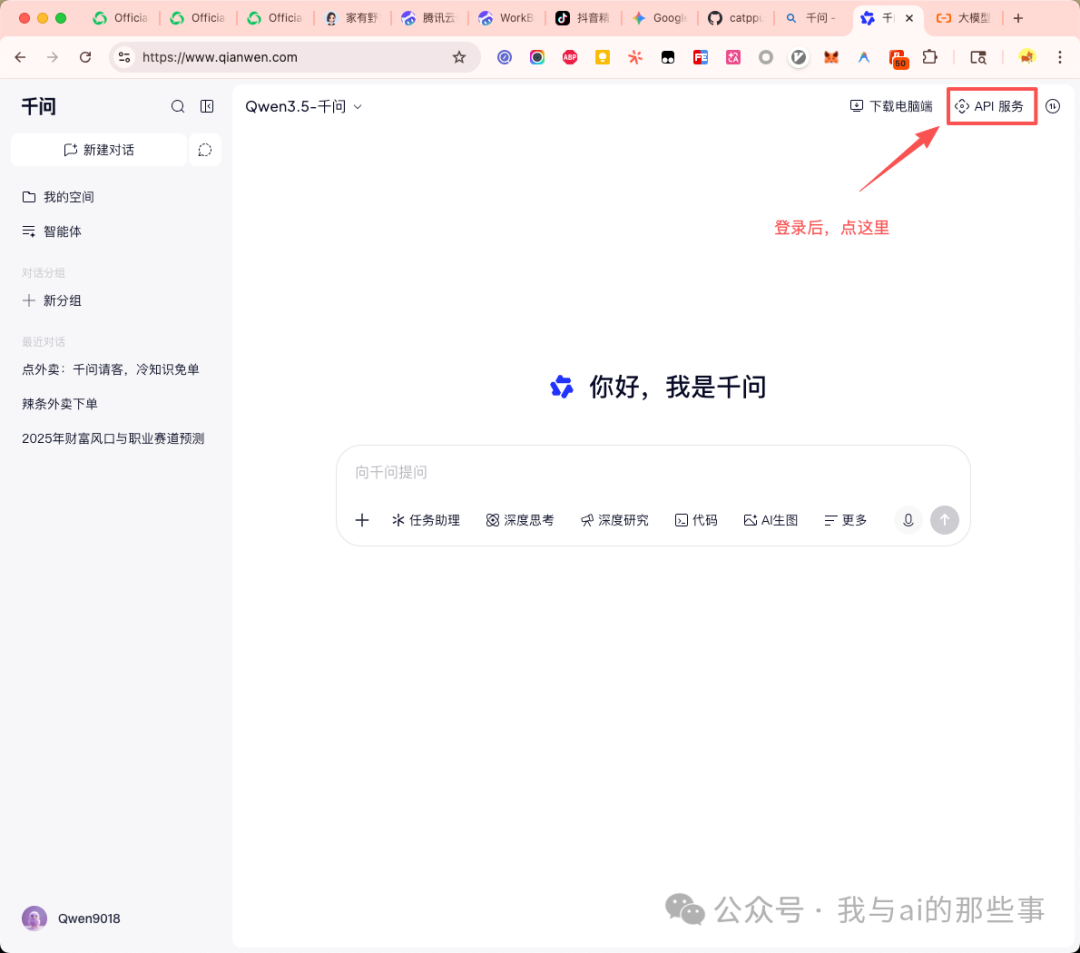Start a new chat with 新建对话
The height and width of the screenshot is (953, 1080).
click(x=99, y=150)
